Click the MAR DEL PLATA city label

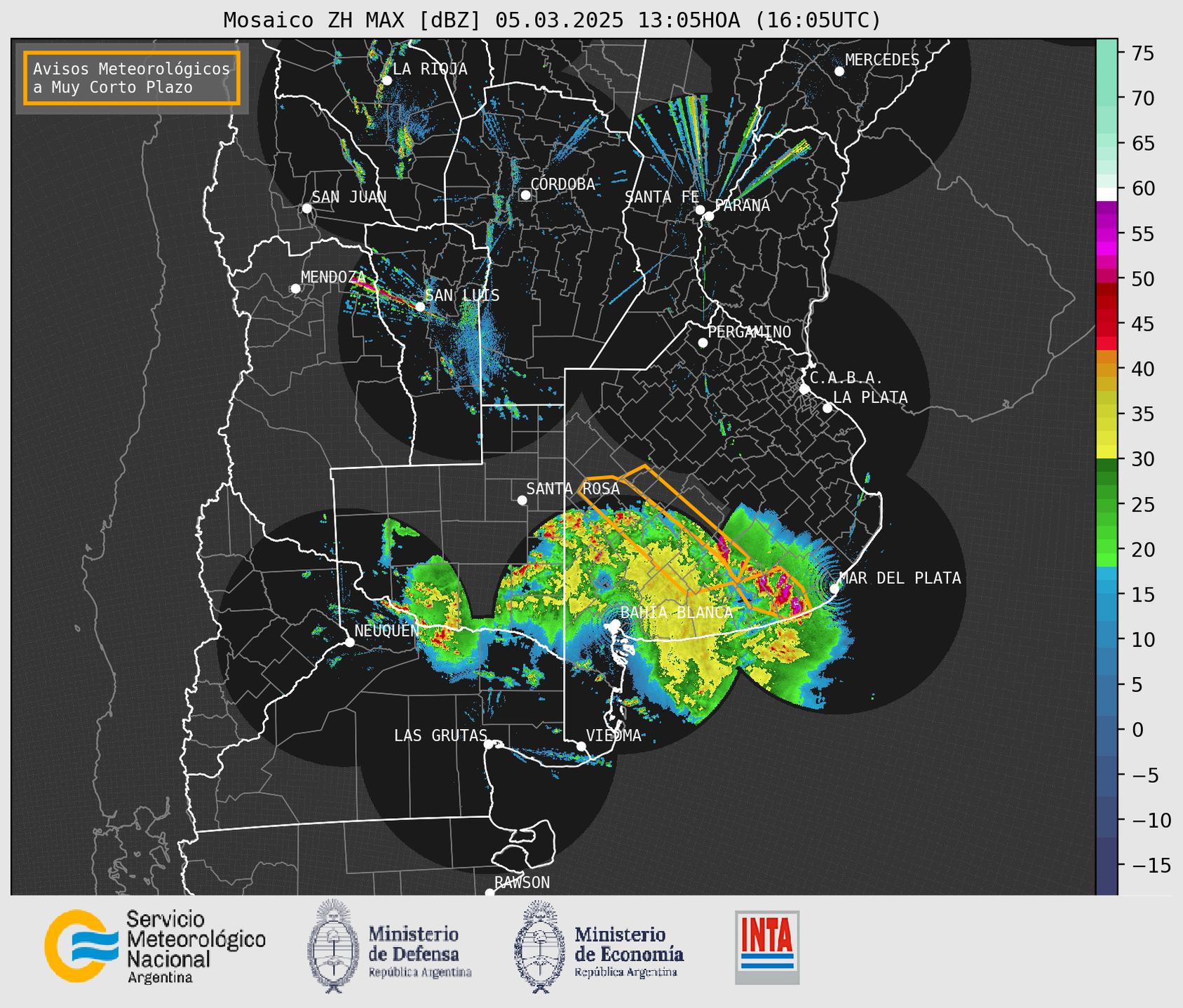[x=900, y=578]
